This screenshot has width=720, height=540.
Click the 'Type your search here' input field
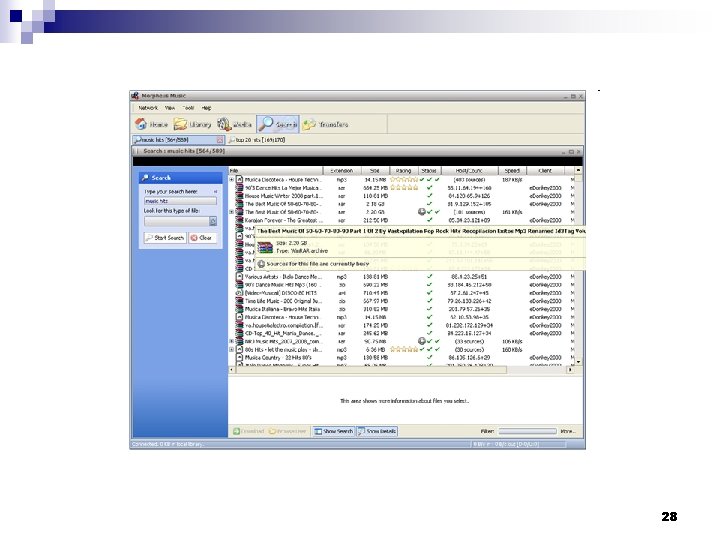pos(180,201)
